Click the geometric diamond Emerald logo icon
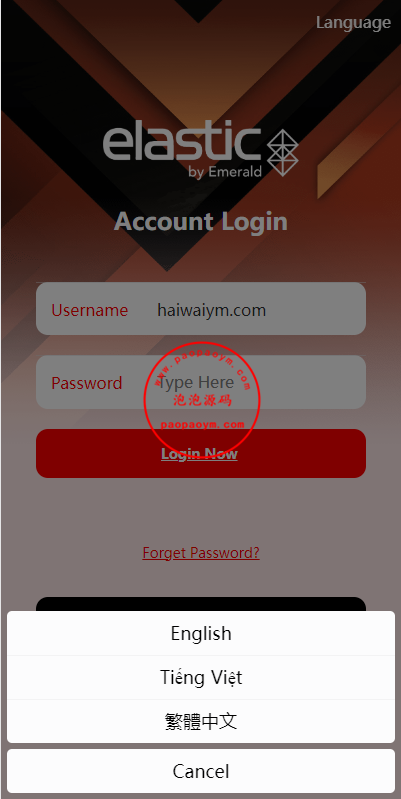The width and height of the screenshot is (401, 799). [283, 153]
